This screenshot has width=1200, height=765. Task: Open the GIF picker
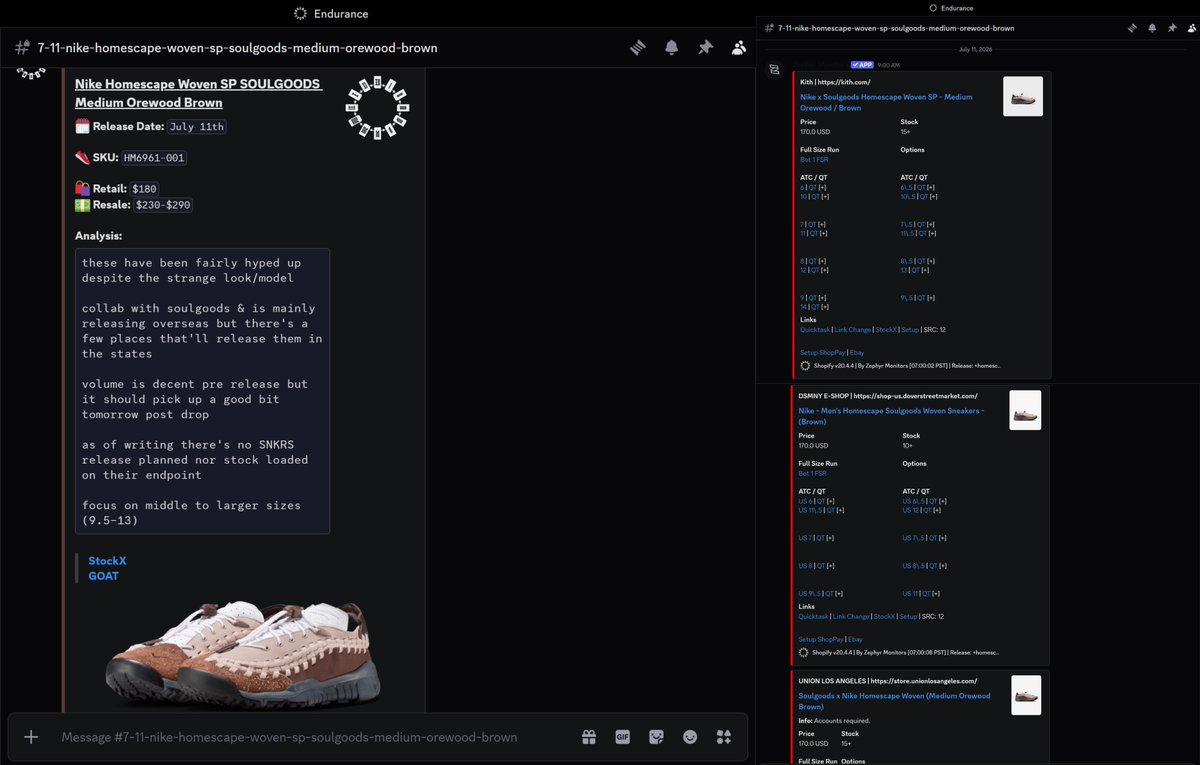coord(622,737)
